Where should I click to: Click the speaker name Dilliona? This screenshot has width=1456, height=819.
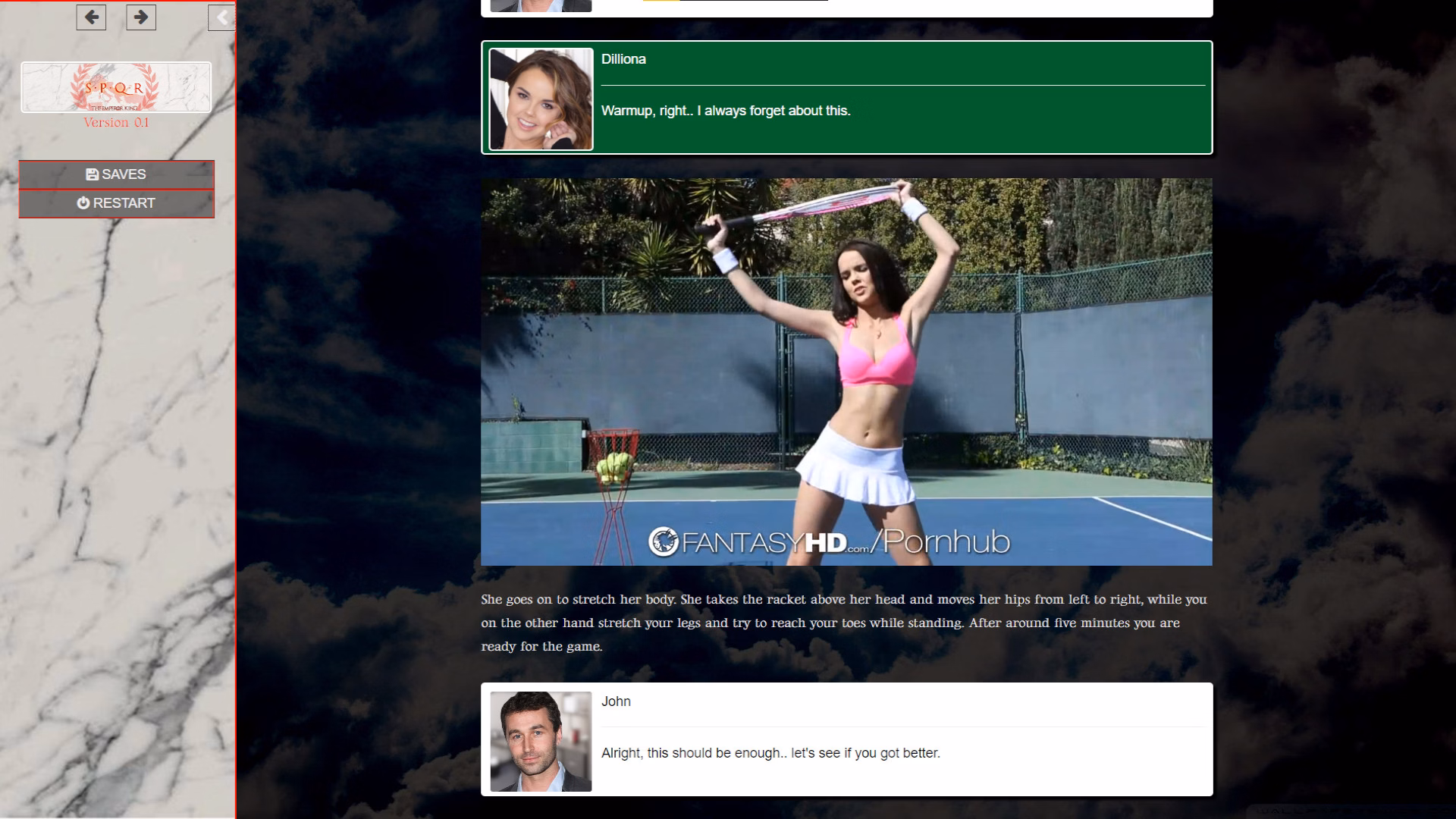[623, 59]
